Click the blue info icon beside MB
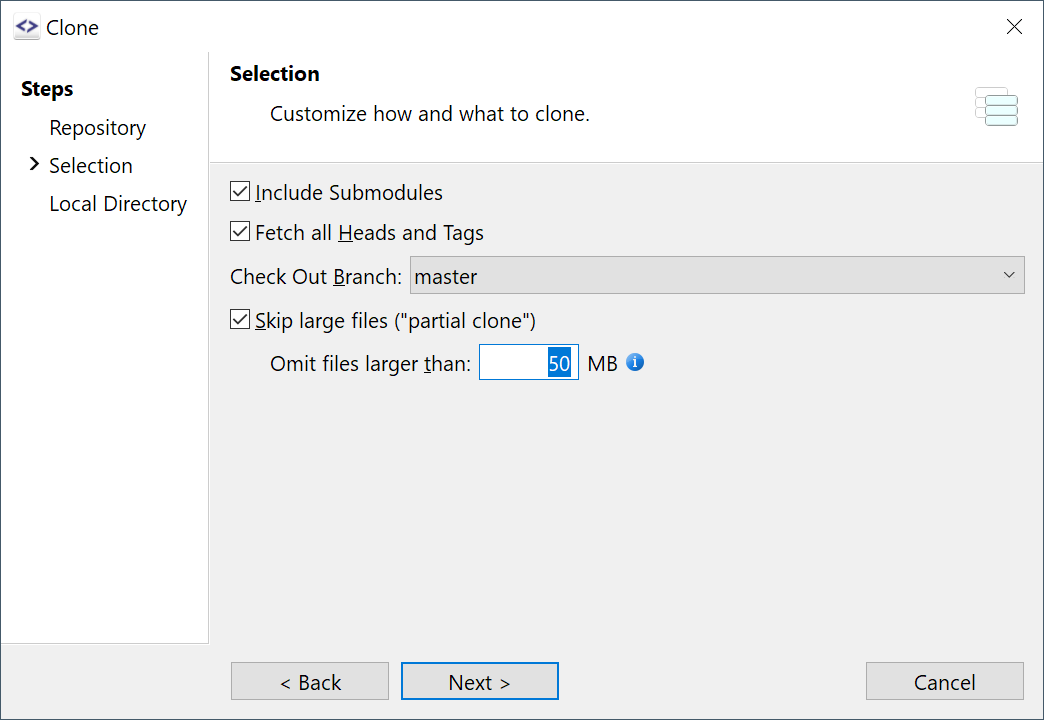The width and height of the screenshot is (1044, 720). (x=635, y=362)
